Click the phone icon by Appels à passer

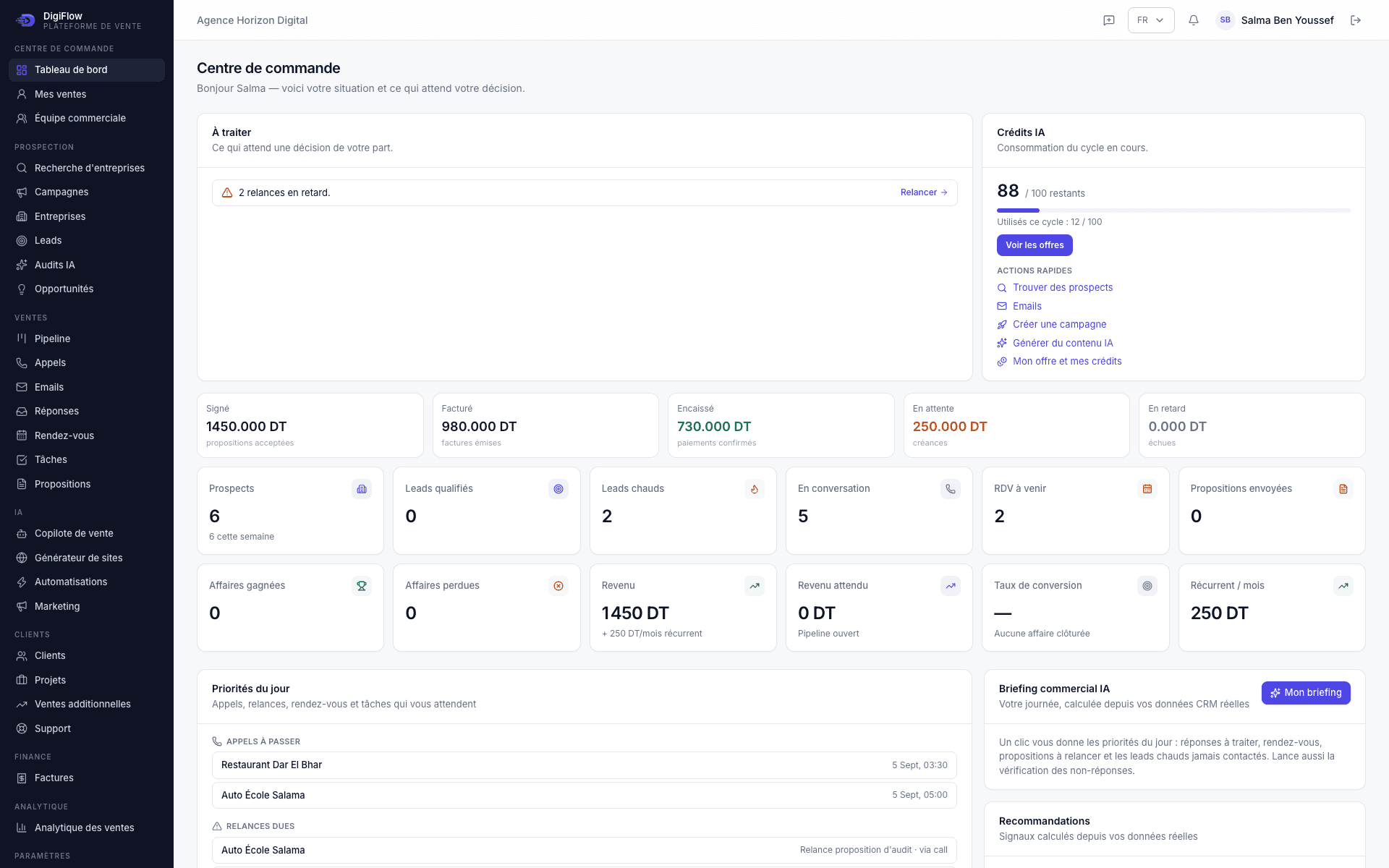coord(217,741)
